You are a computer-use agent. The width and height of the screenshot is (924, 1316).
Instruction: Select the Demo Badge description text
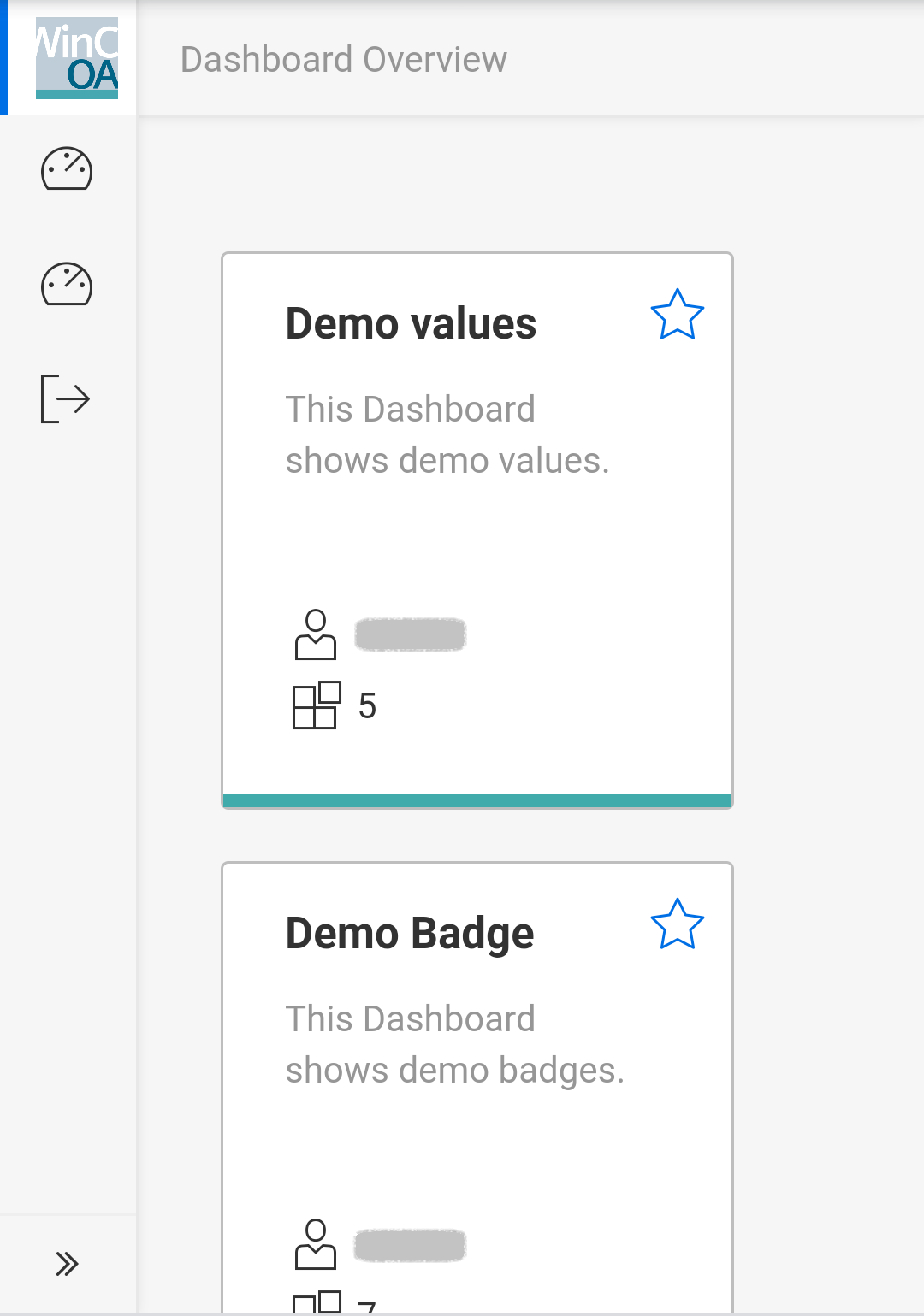point(454,1044)
